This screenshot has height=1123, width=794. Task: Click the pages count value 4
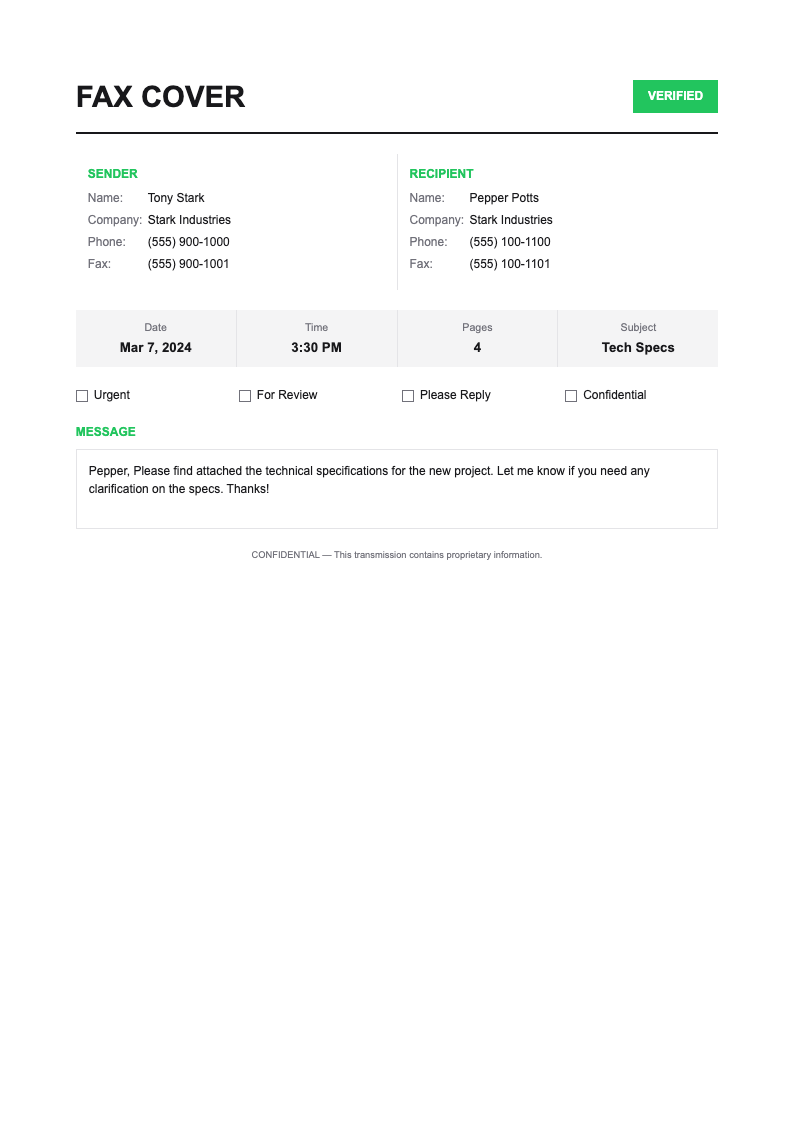pos(477,348)
